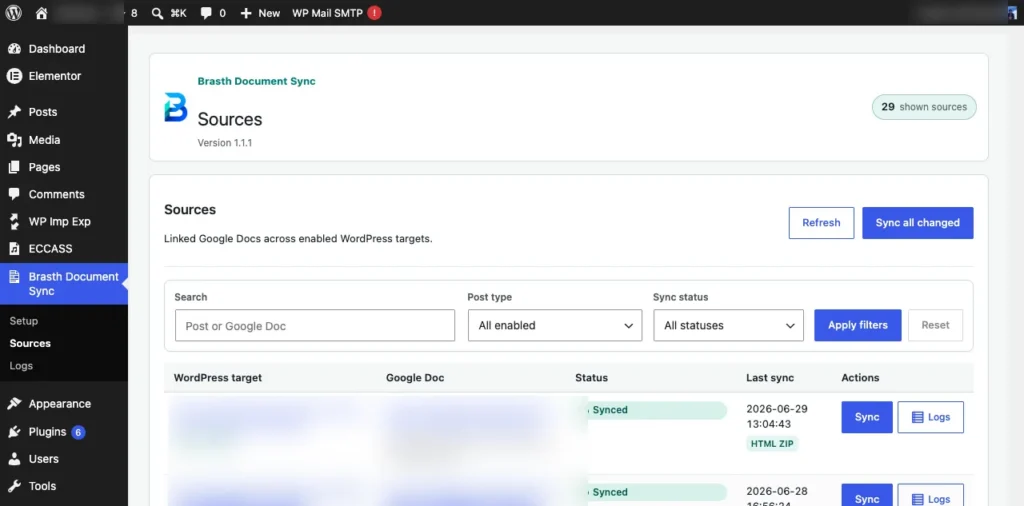
Task: Click the Dashboard gauge icon
Action: click(x=14, y=49)
